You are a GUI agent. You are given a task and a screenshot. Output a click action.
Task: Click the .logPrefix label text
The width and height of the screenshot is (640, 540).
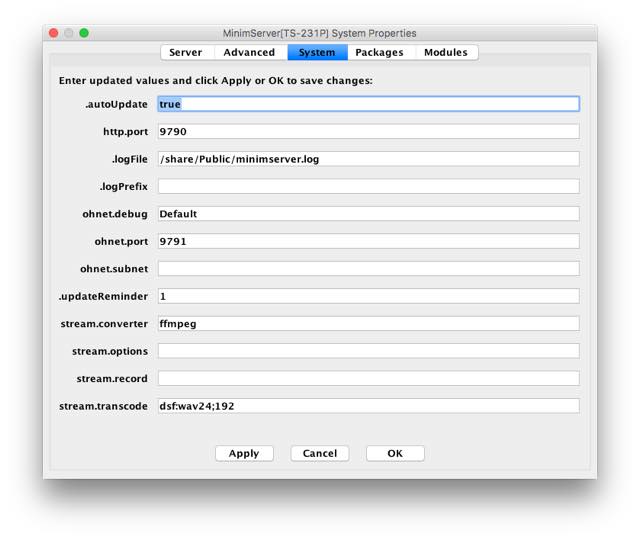point(124,187)
